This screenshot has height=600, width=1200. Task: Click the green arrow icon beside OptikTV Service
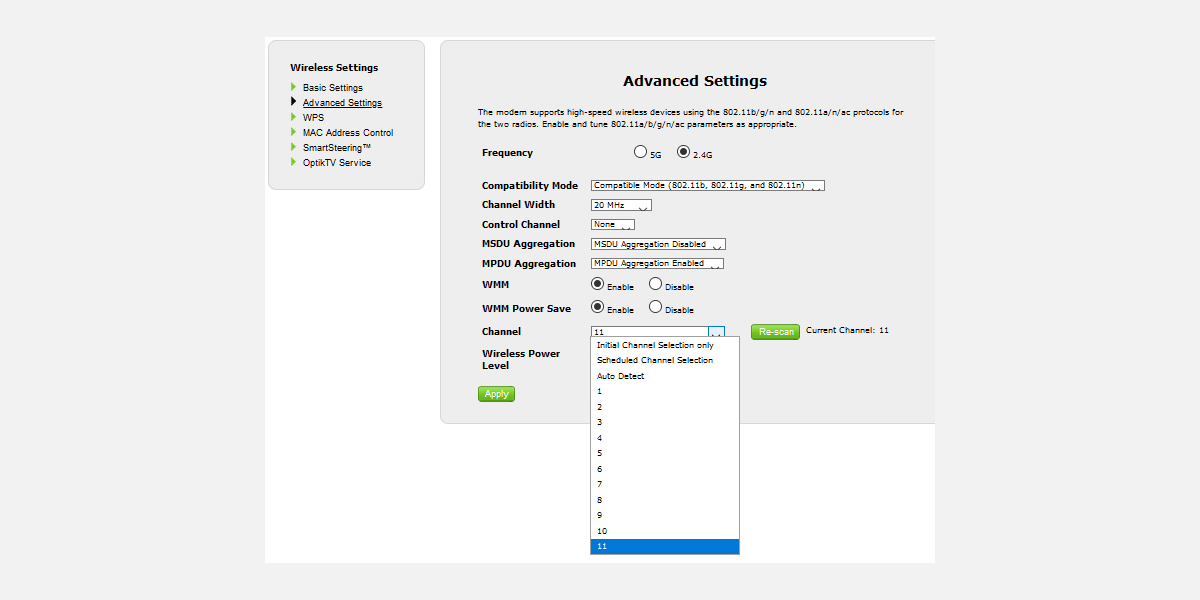tap(293, 162)
